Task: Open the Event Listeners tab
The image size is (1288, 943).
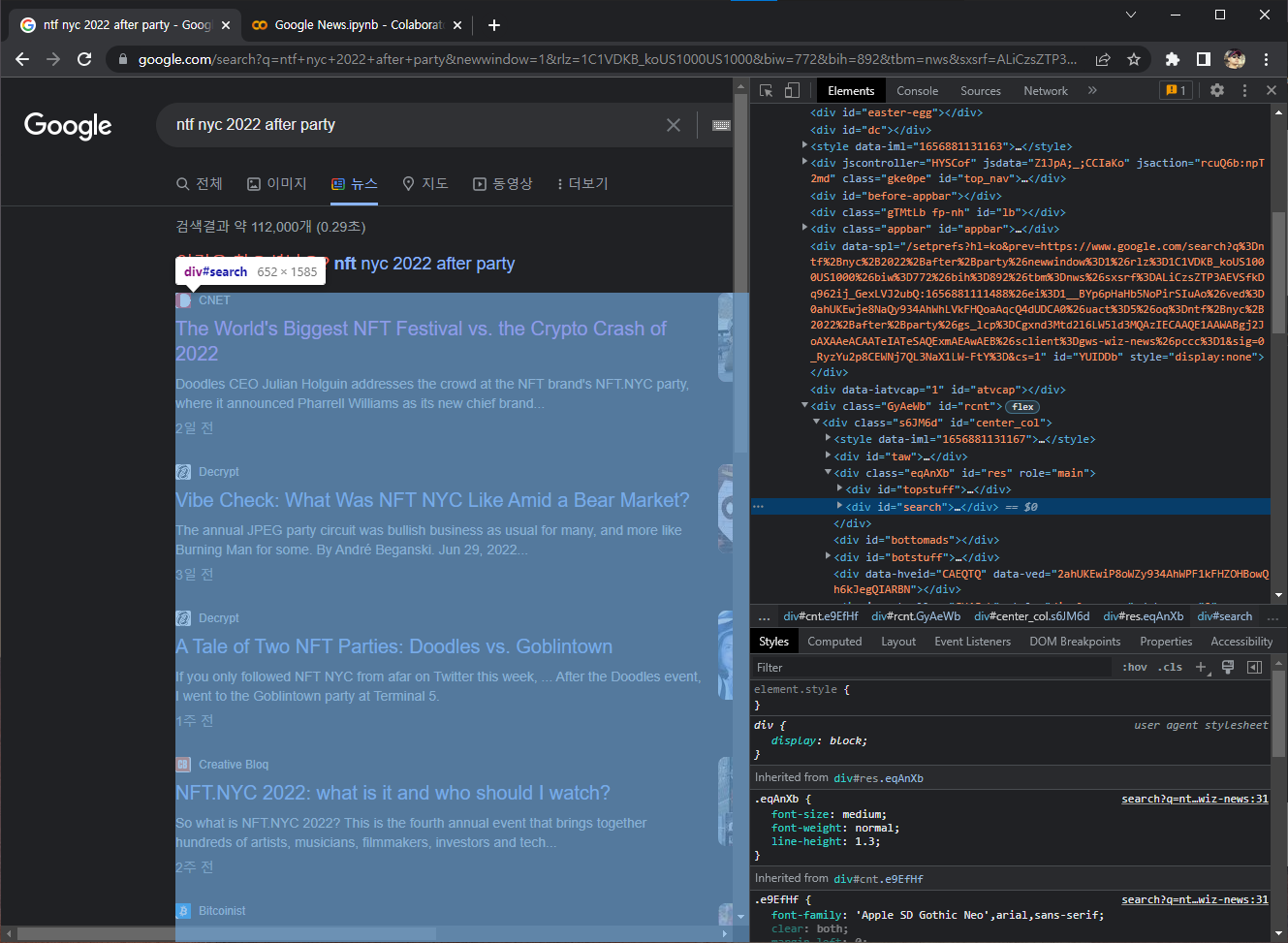Action: pyautogui.click(x=972, y=642)
